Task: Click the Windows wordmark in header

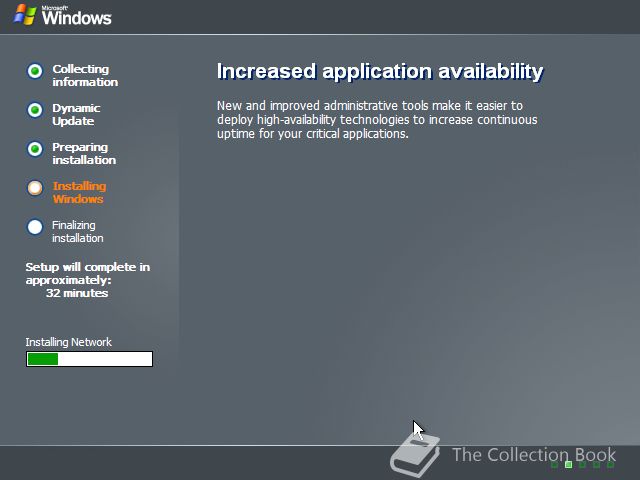Action: [76, 16]
